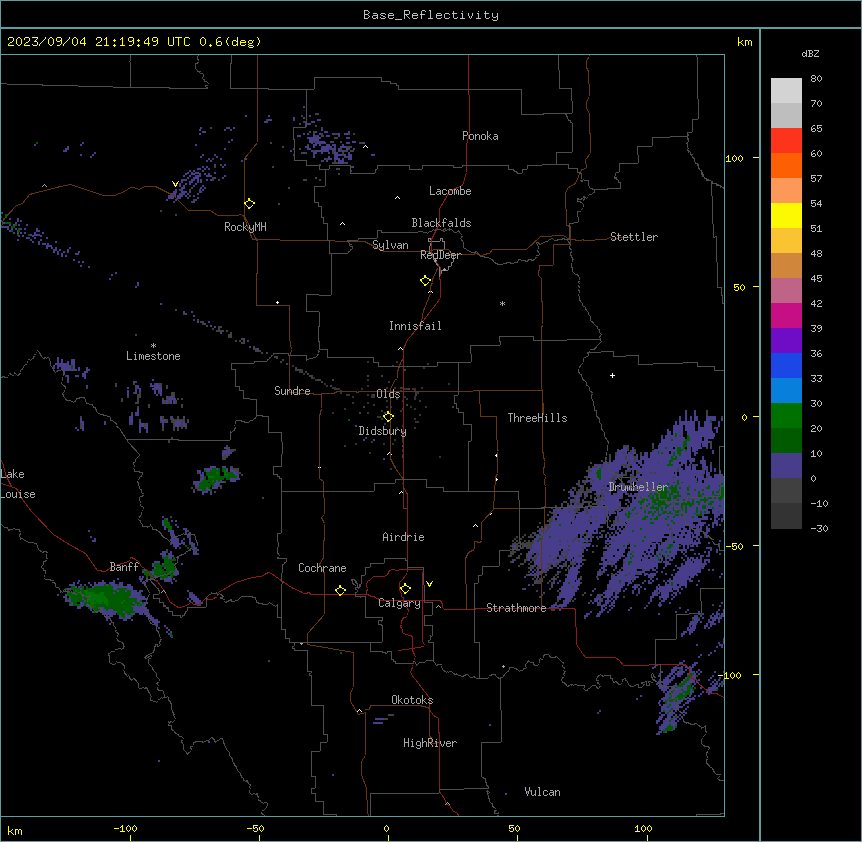Select the yellow diamond marker between Olds and Didsbury
Screen dimensions: 862x842
click(x=388, y=417)
